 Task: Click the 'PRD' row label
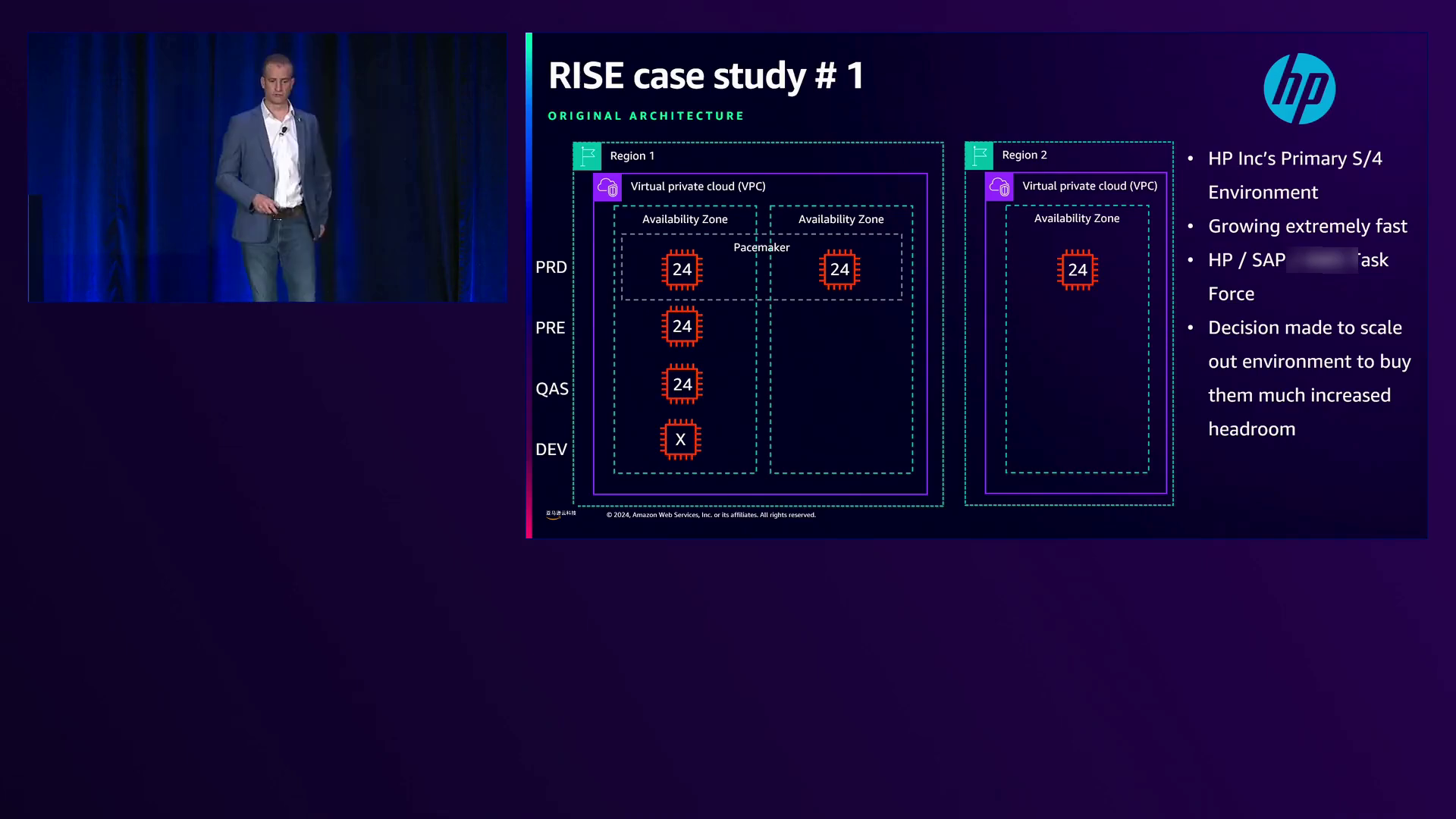[551, 268]
